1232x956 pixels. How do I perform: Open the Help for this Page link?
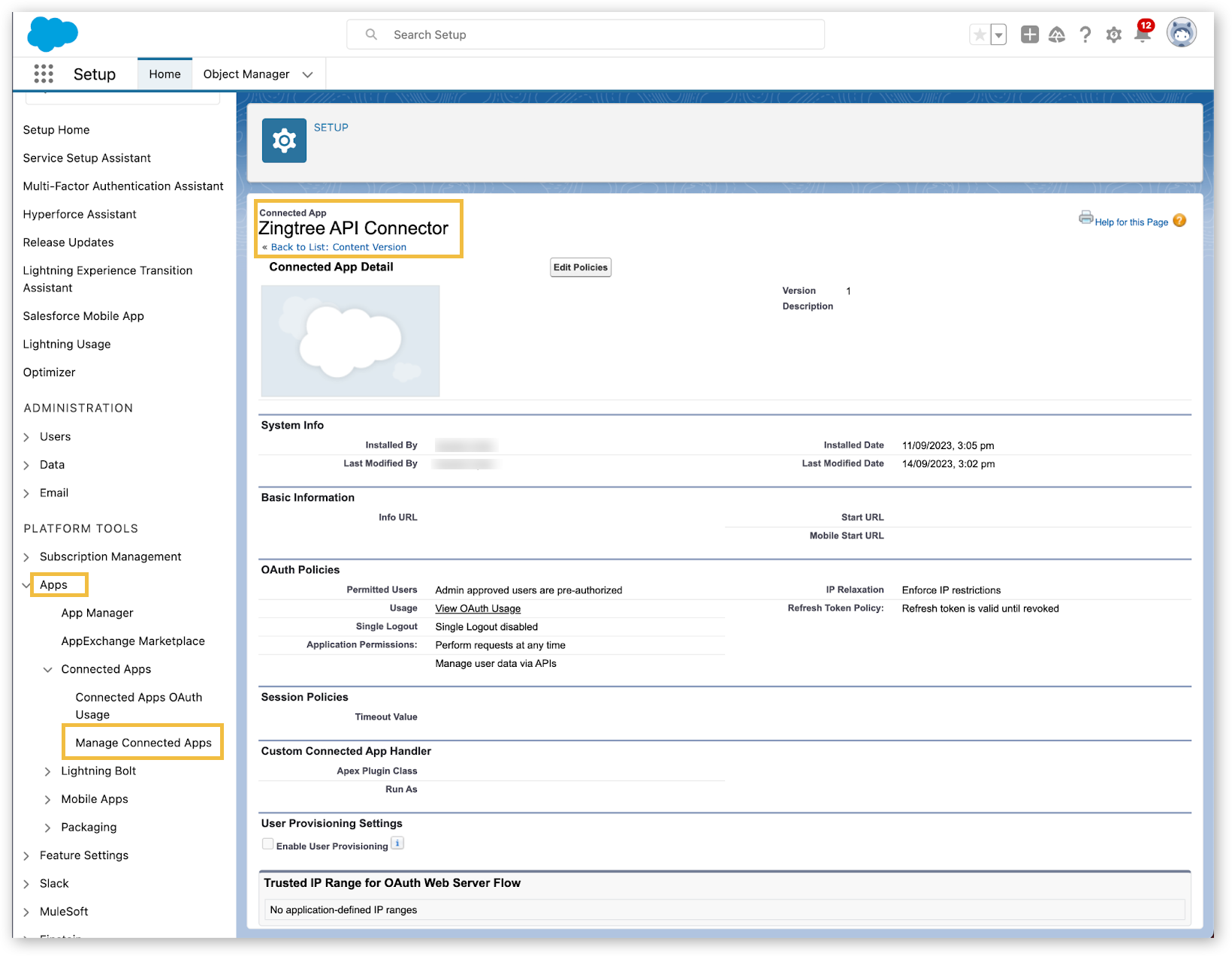(x=1131, y=222)
